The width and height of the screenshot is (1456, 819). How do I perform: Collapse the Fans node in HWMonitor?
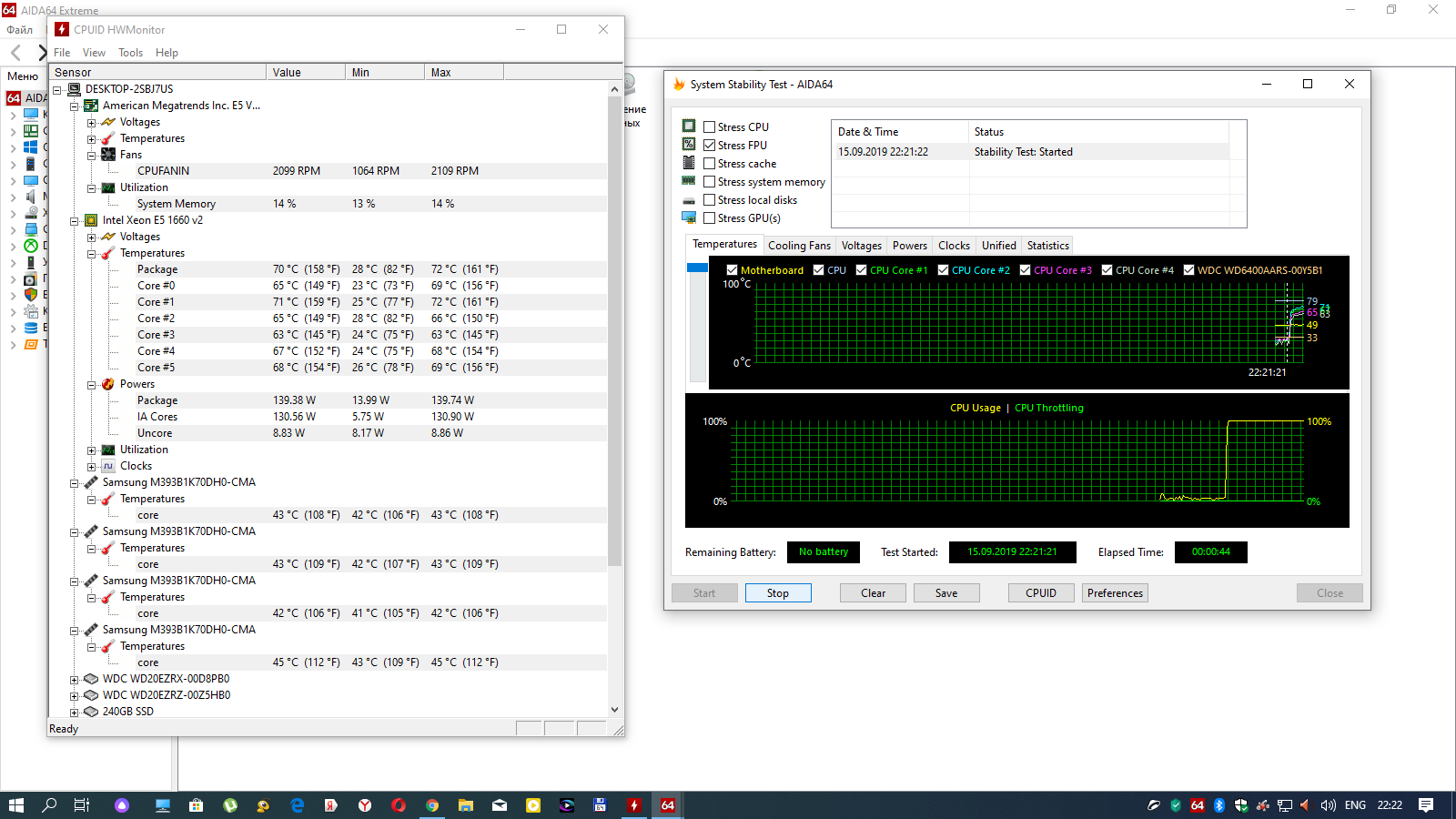tap(92, 155)
